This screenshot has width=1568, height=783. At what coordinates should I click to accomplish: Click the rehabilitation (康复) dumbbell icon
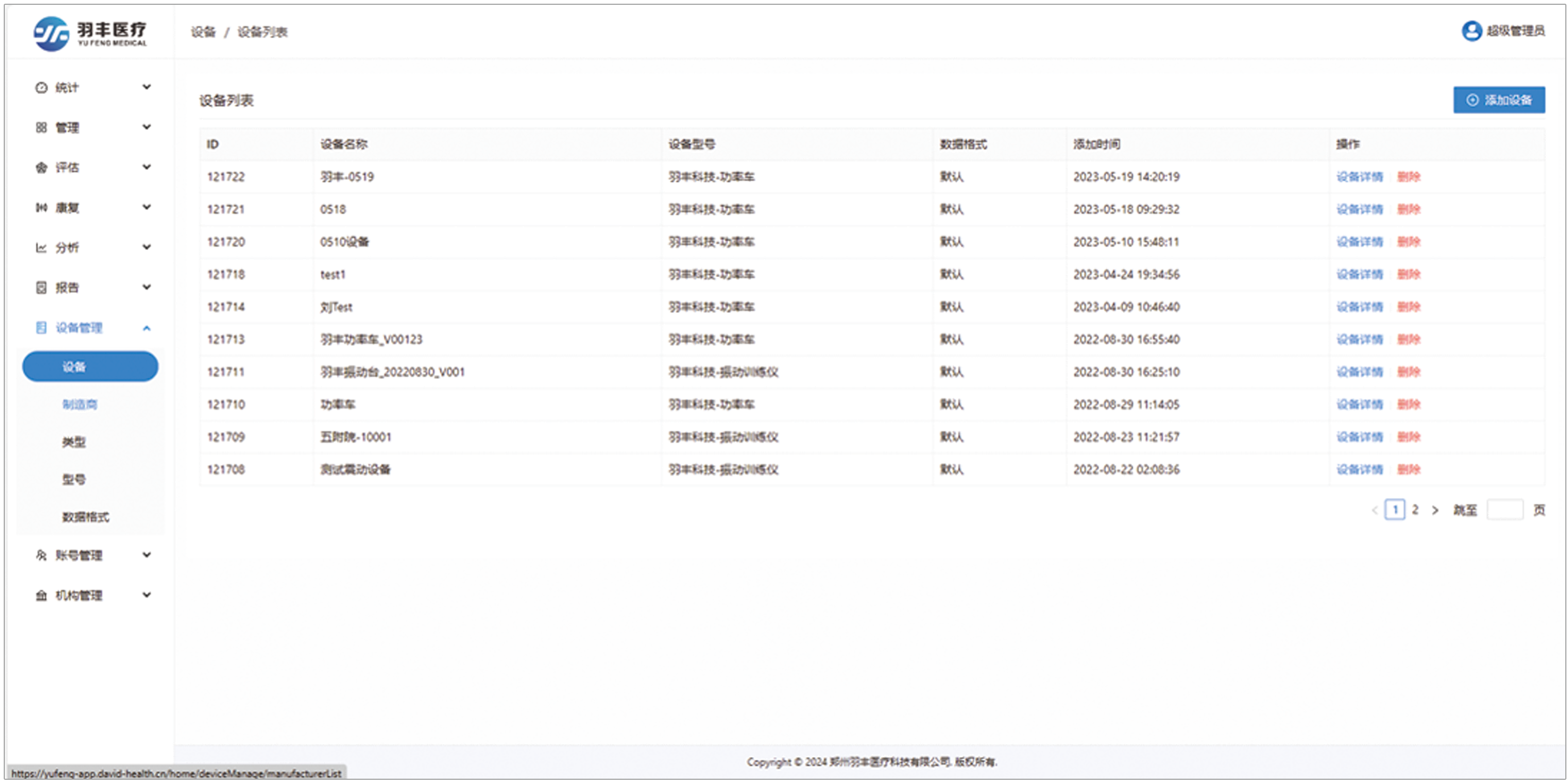point(41,208)
